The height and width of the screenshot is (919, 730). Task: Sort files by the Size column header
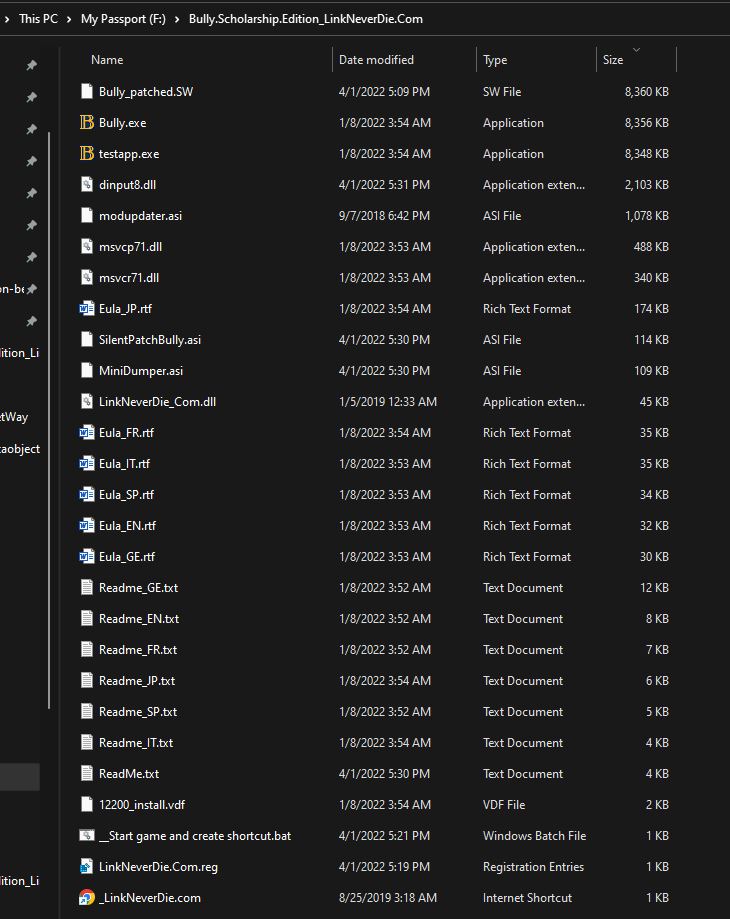[x=613, y=60]
